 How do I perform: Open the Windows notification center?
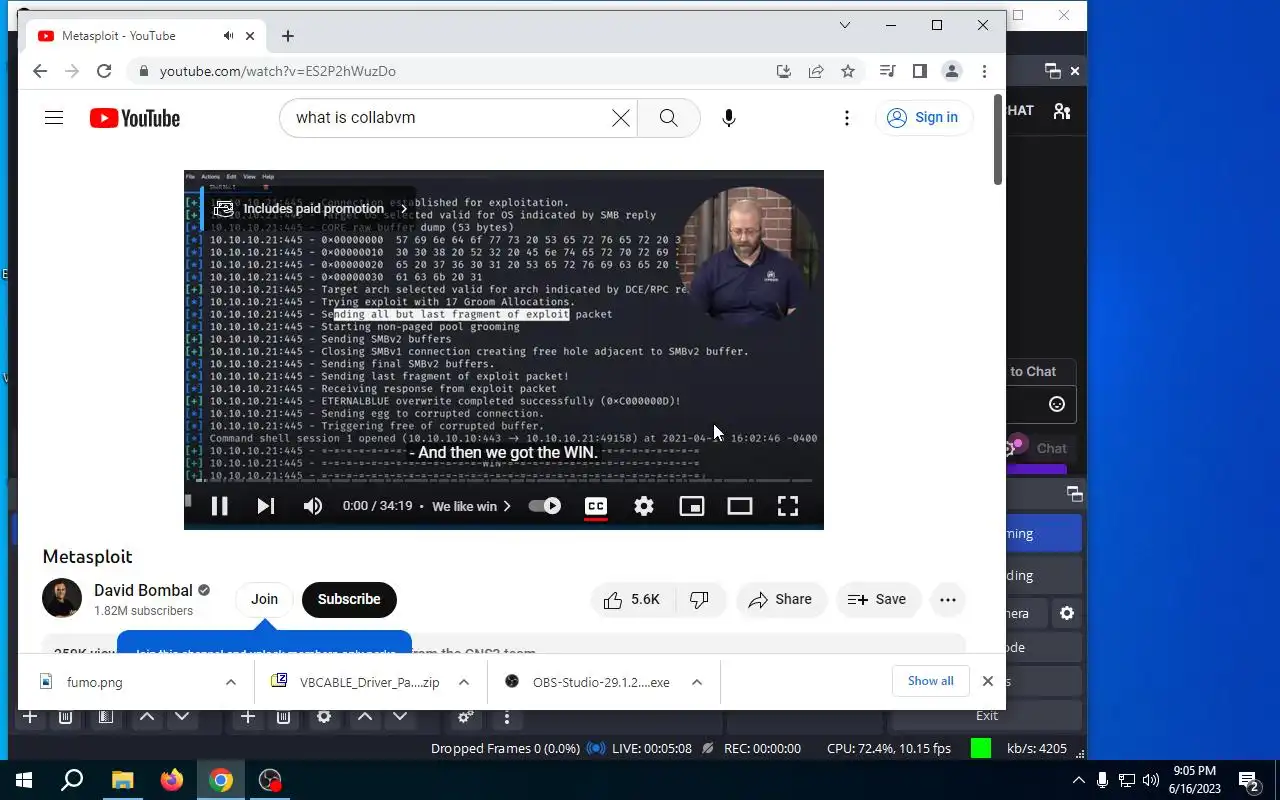pos(1249,780)
